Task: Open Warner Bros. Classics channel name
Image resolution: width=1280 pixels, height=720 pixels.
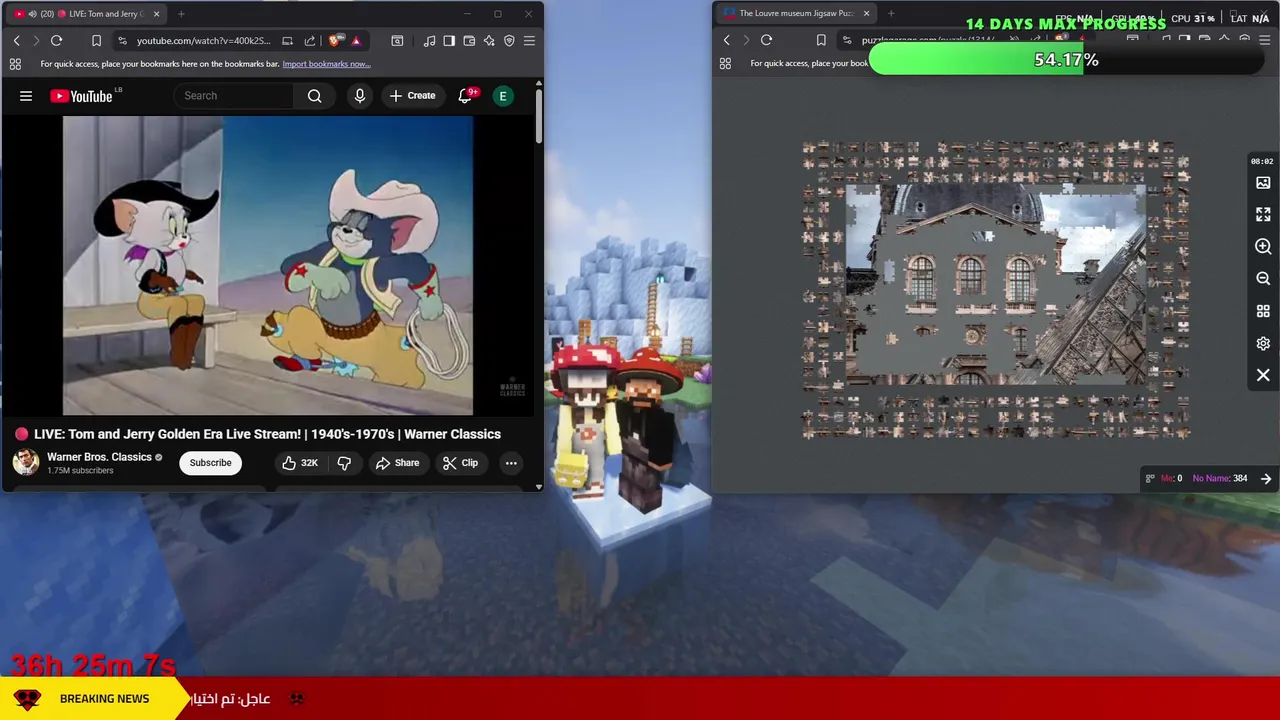Action: 99,457
